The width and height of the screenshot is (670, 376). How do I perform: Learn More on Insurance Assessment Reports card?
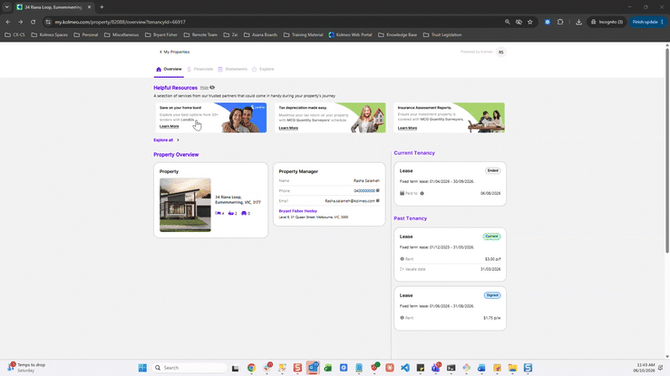pos(407,128)
